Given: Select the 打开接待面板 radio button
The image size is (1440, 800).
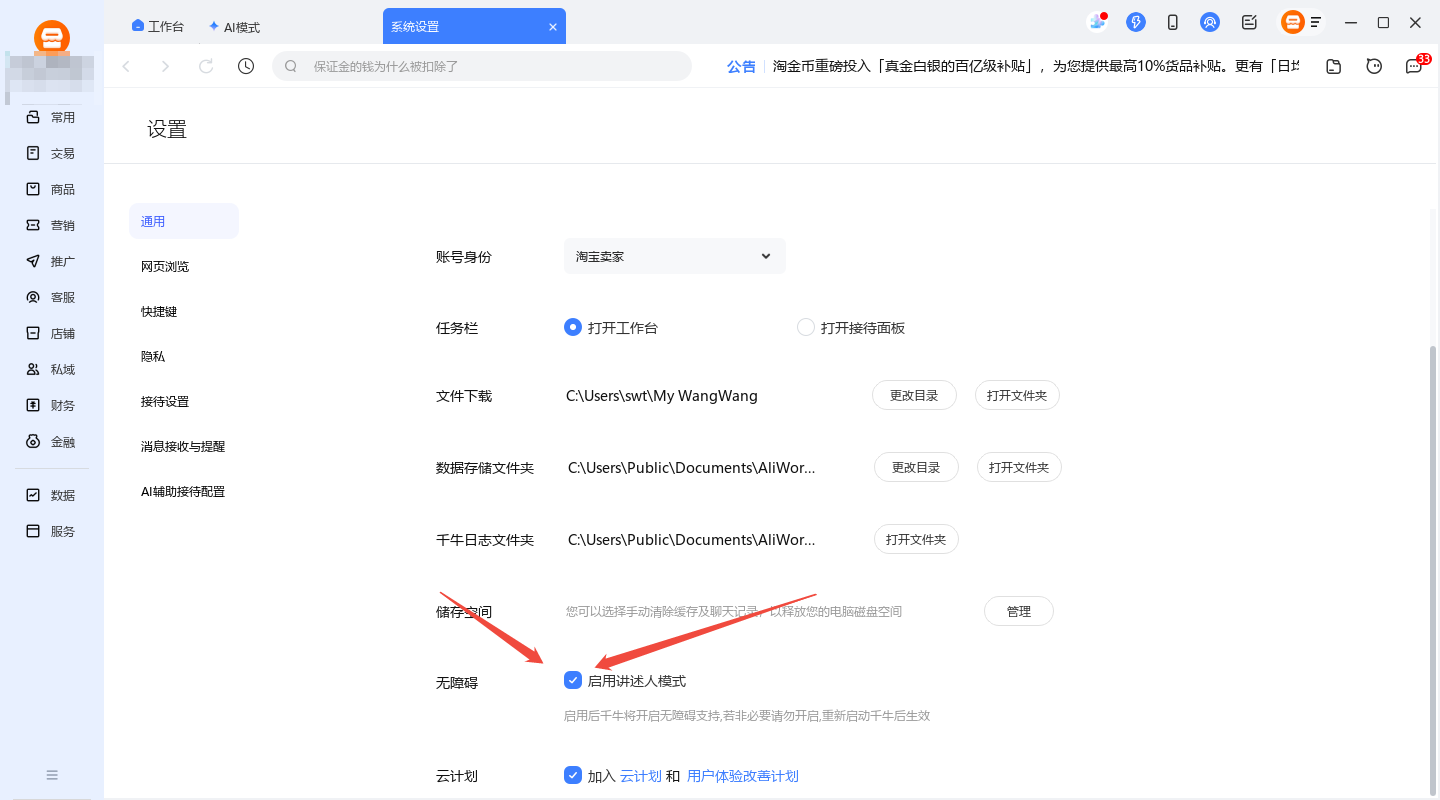Looking at the screenshot, I should 805,327.
